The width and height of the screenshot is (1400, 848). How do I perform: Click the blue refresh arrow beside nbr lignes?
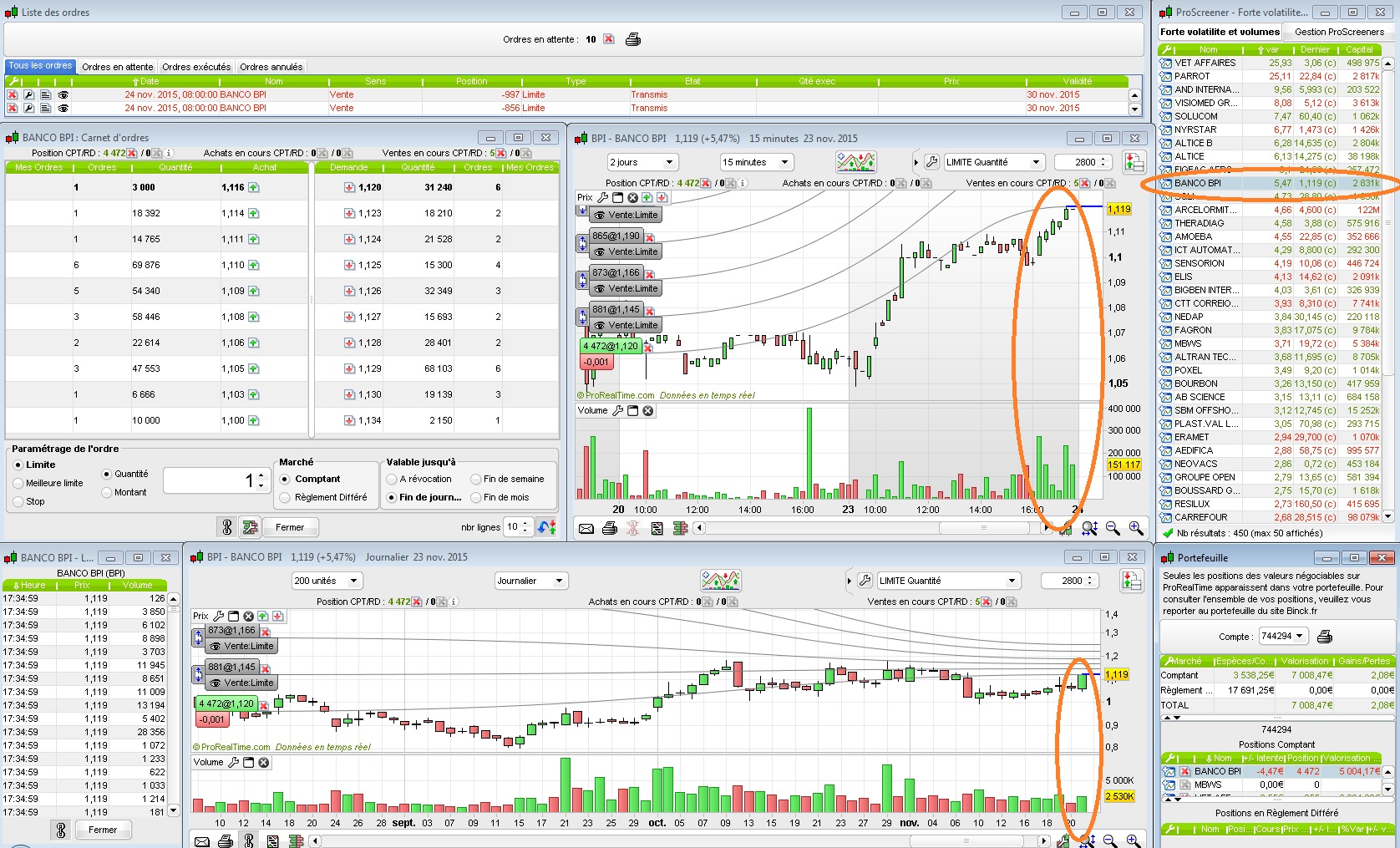coord(547,527)
